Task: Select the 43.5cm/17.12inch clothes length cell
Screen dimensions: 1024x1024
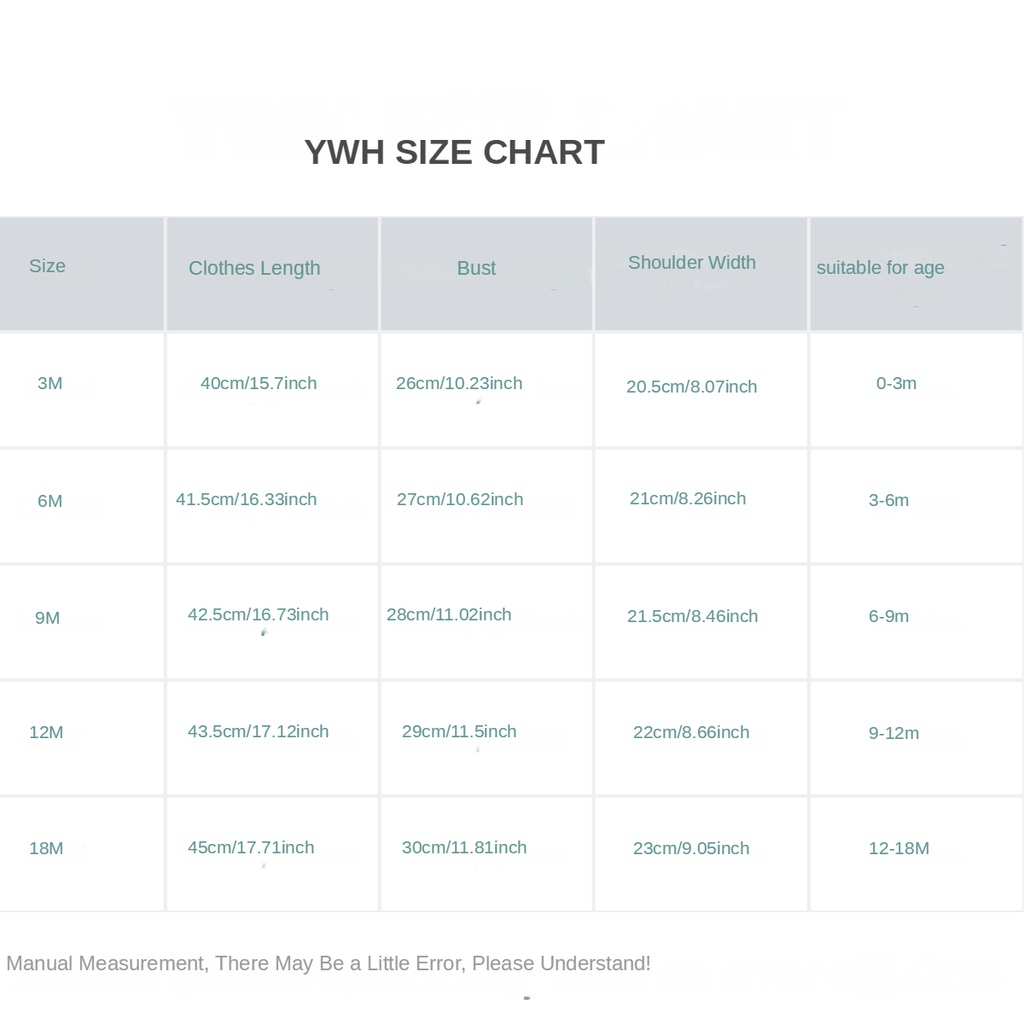Action: point(258,731)
